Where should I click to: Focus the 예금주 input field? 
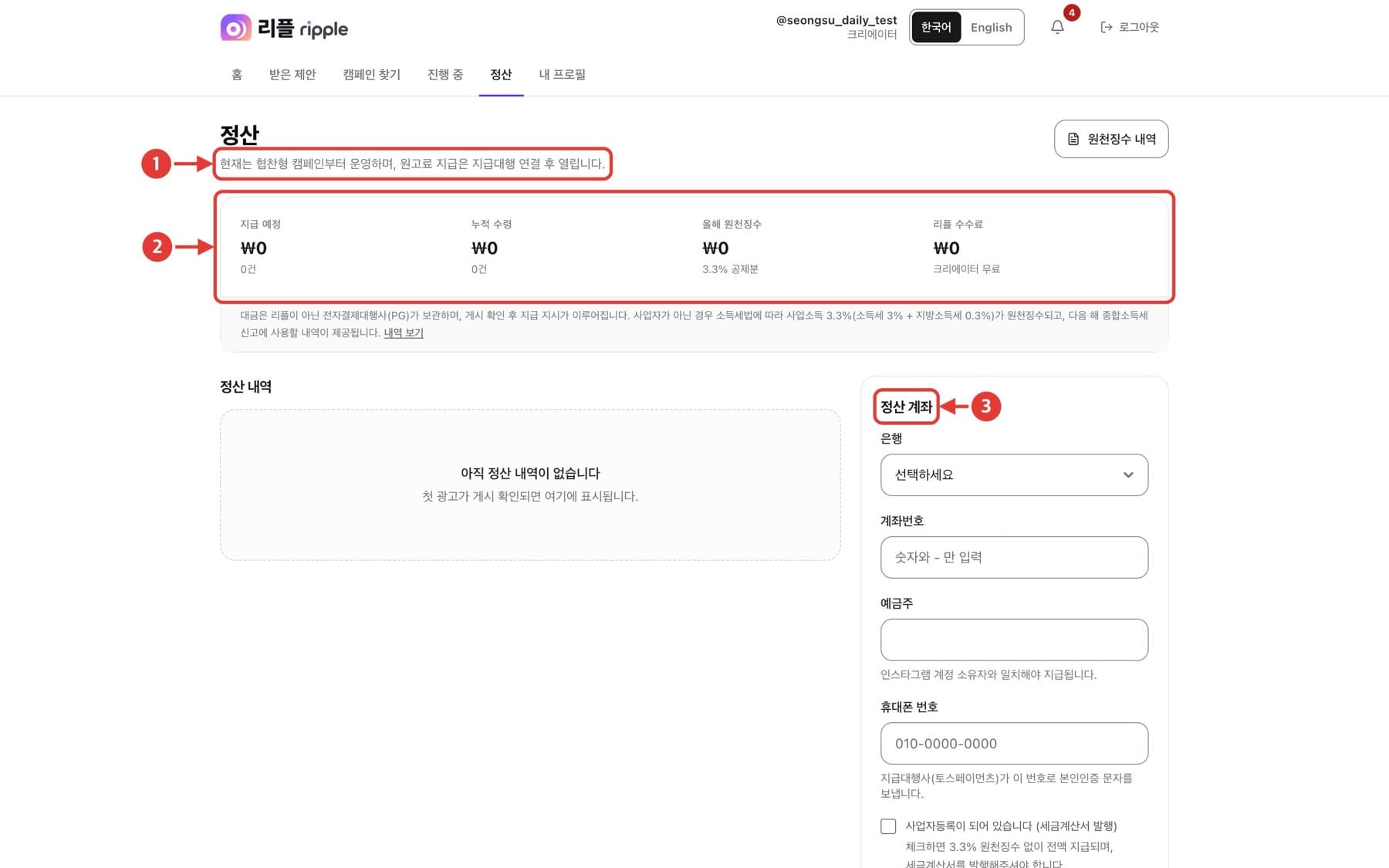point(1014,640)
